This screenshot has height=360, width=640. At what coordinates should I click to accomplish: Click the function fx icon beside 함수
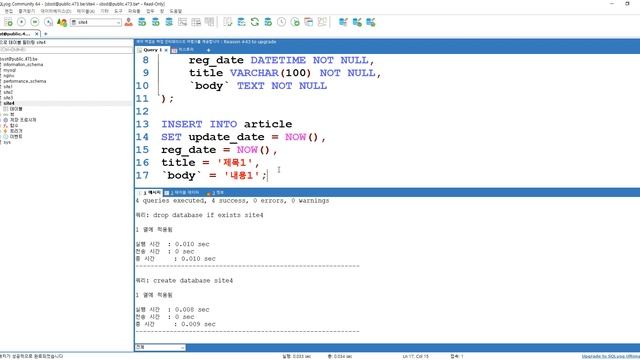pyautogui.click(x=6, y=126)
